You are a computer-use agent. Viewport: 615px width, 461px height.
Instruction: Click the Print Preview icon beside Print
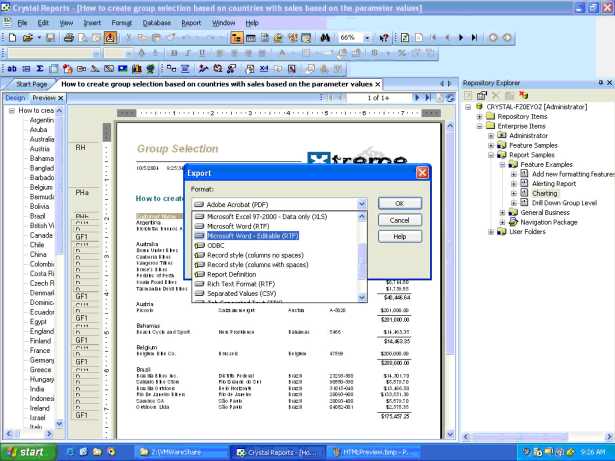coord(83,38)
